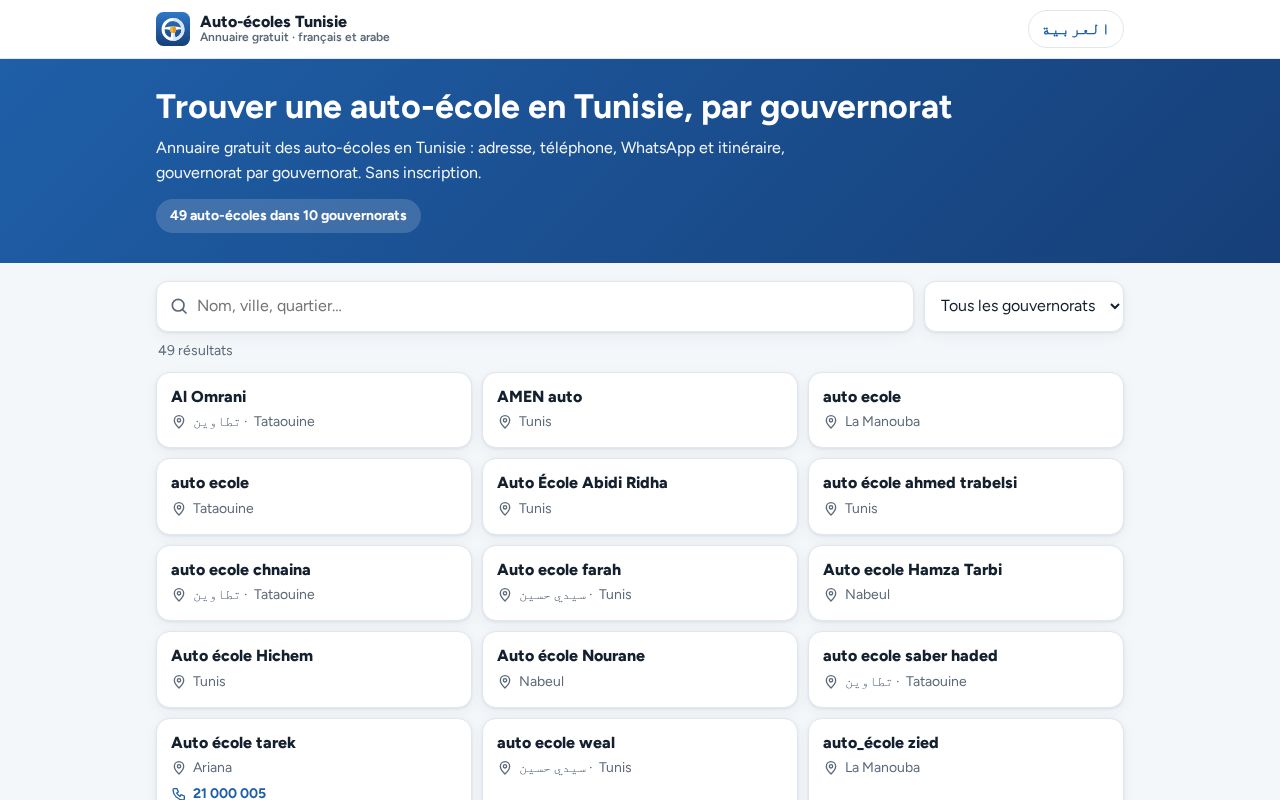Image resolution: width=1280 pixels, height=800 pixels.
Task: Open the AMEN auto listing title
Action: (x=539, y=397)
